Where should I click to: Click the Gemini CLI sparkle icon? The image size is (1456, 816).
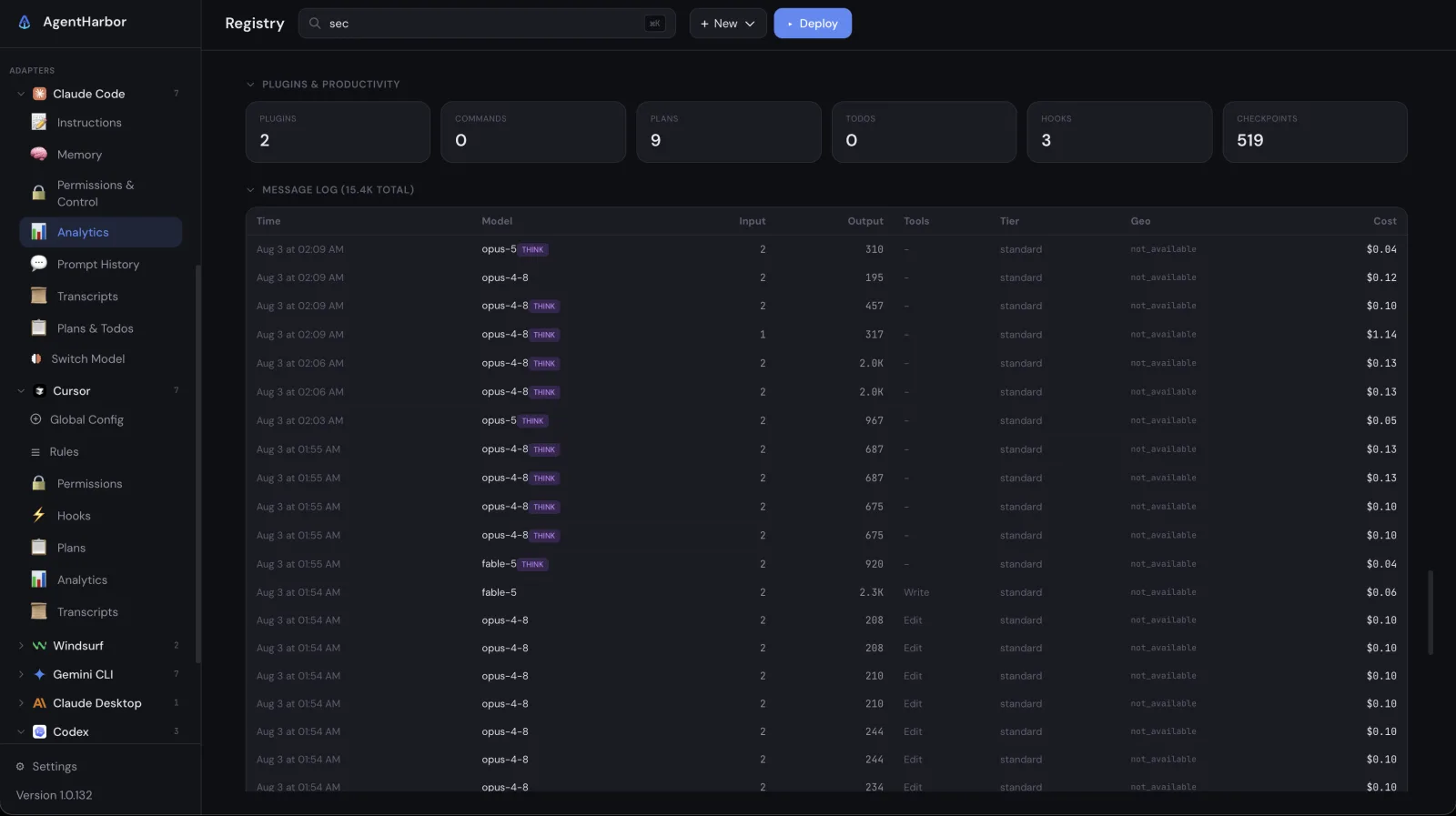pos(40,674)
